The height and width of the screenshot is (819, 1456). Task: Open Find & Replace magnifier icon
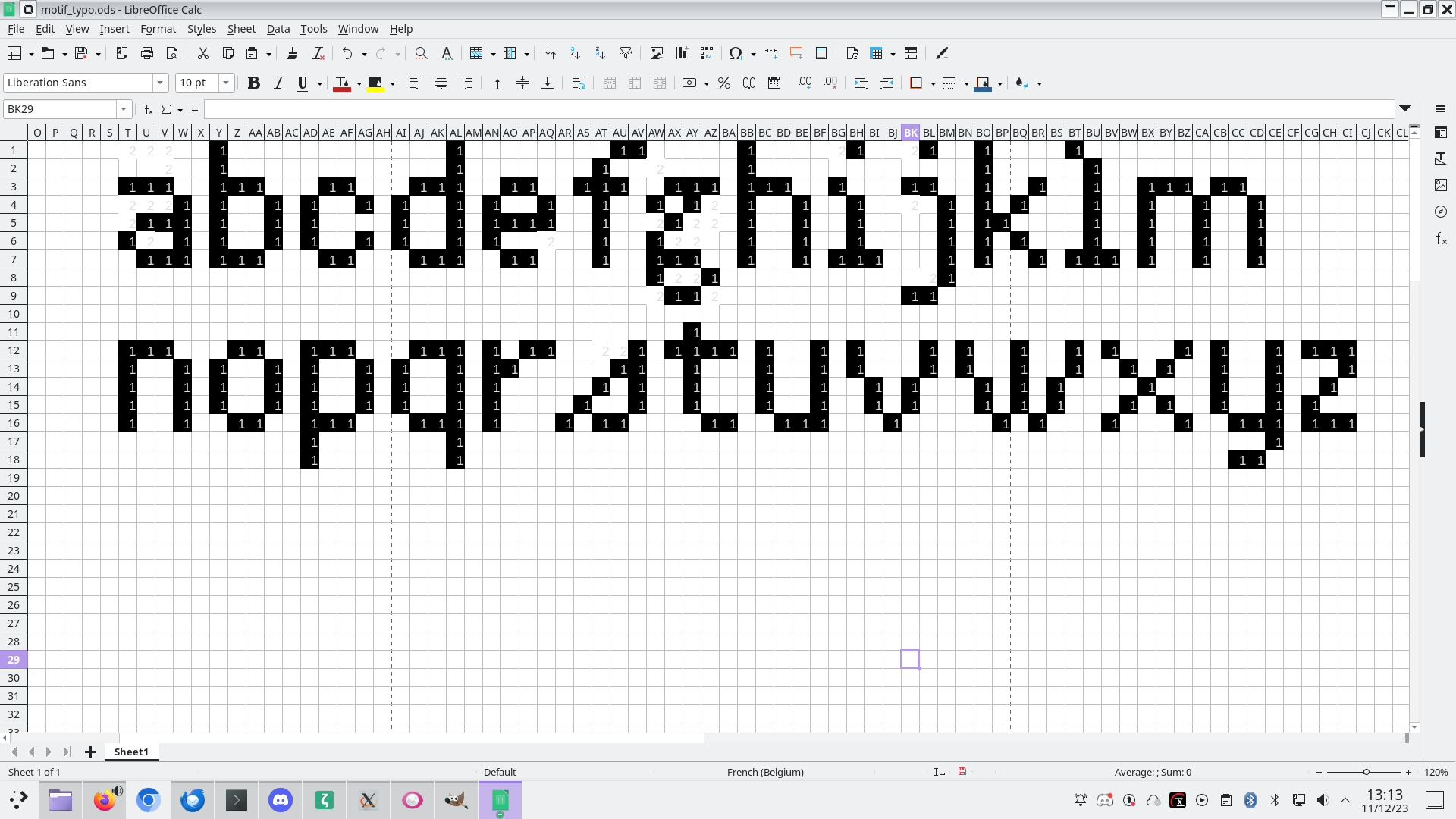(x=421, y=53)
